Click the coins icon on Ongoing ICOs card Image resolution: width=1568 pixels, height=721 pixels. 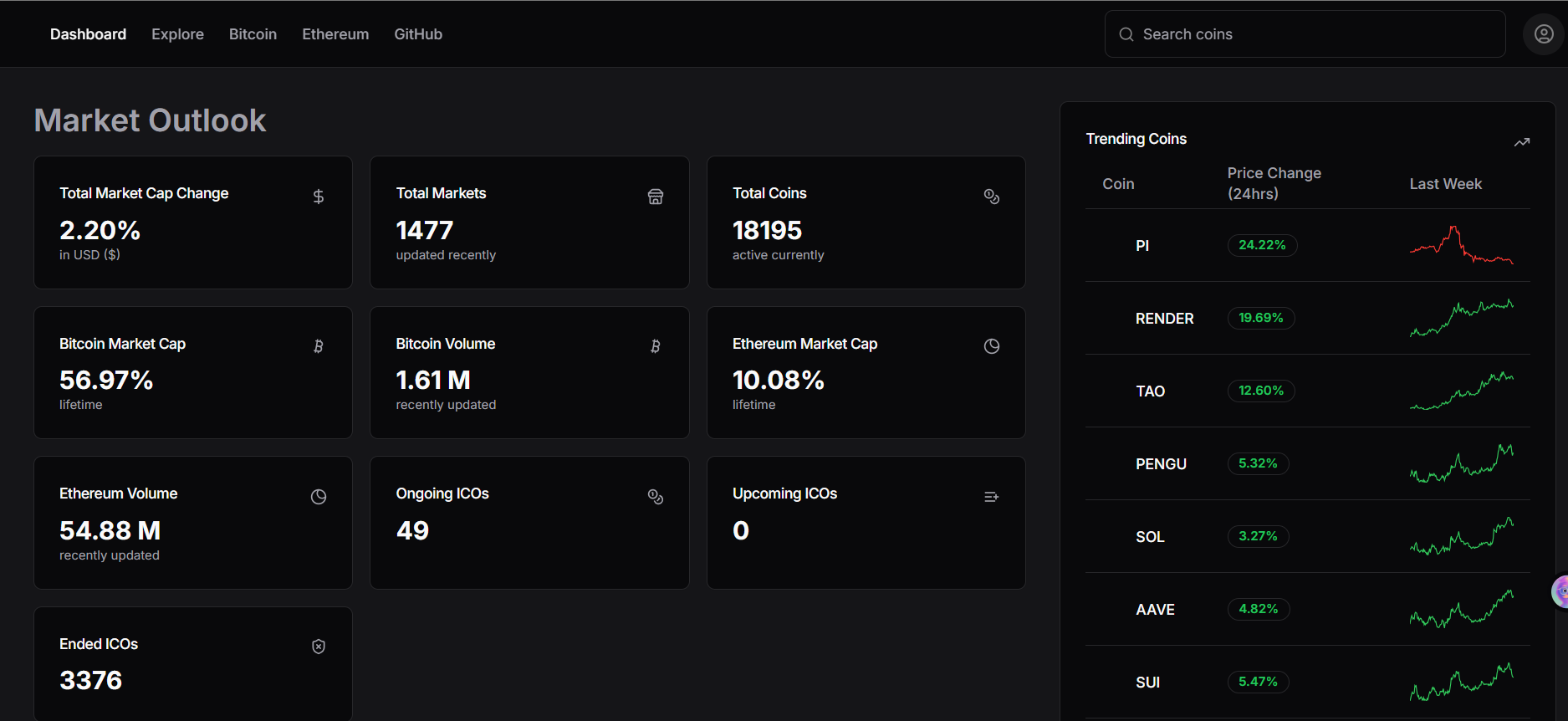click(x=655, y=497)
